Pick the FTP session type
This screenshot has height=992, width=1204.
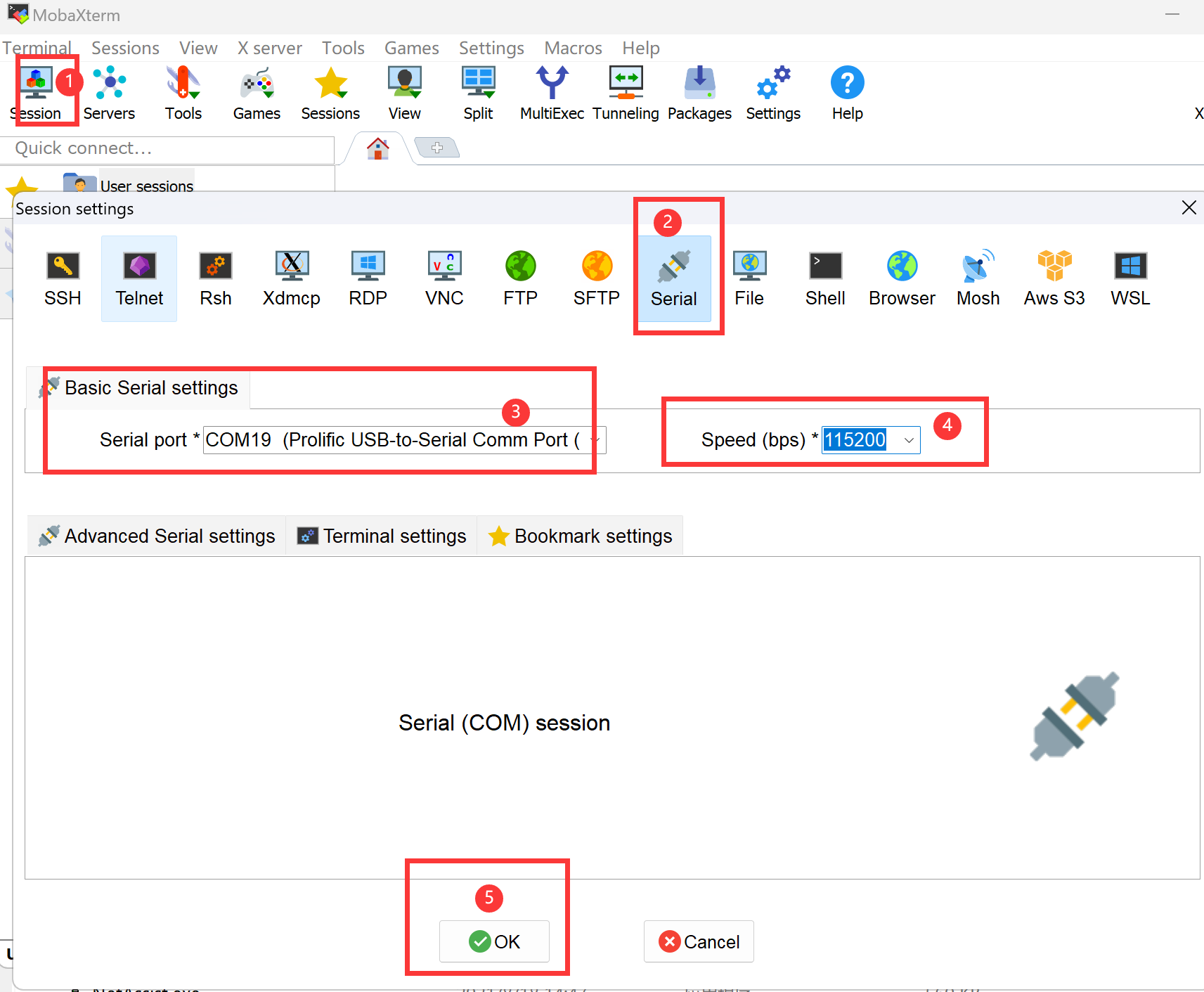tap(521, 278)
